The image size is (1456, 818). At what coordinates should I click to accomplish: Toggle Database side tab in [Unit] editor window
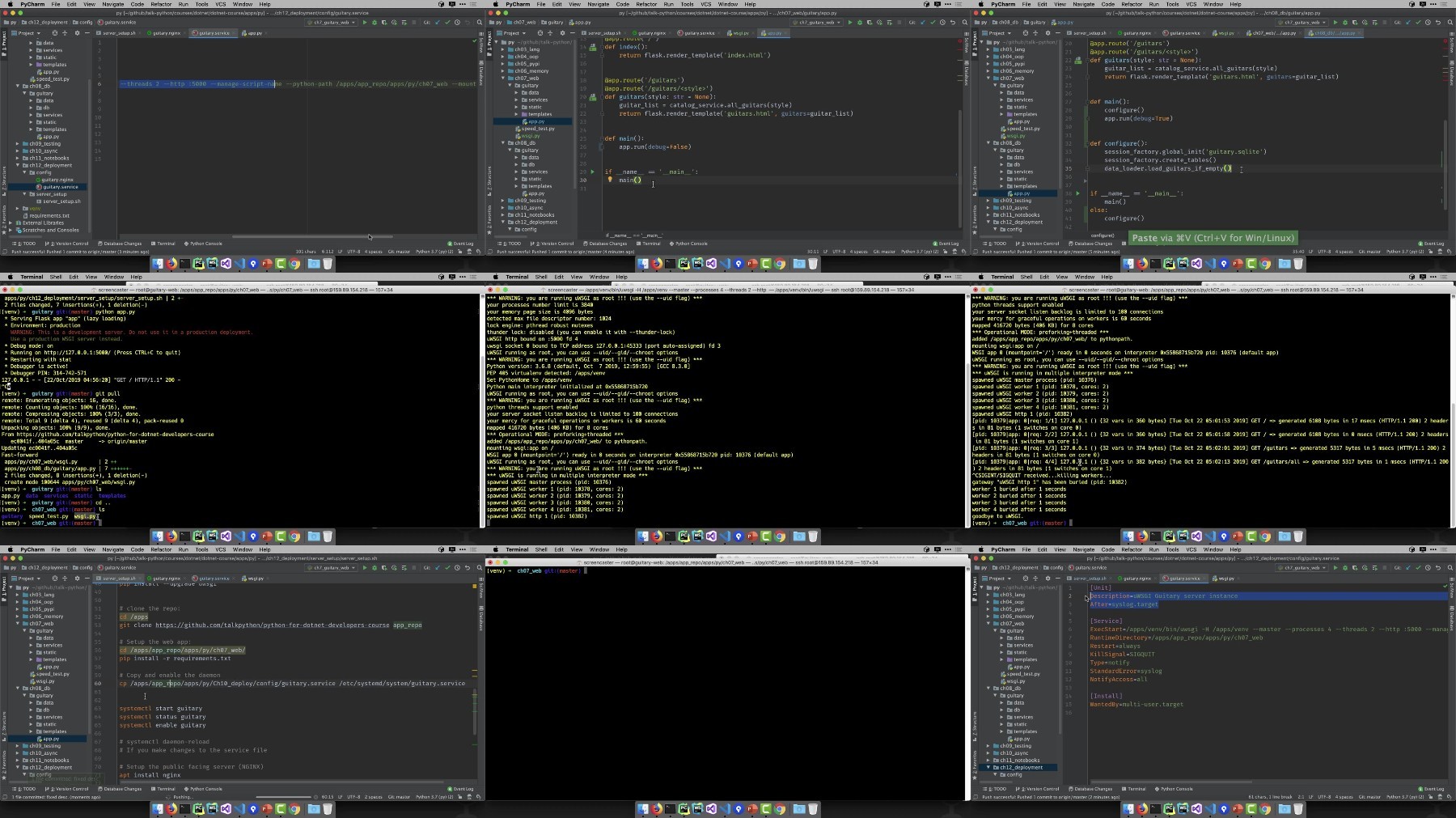1452,618
